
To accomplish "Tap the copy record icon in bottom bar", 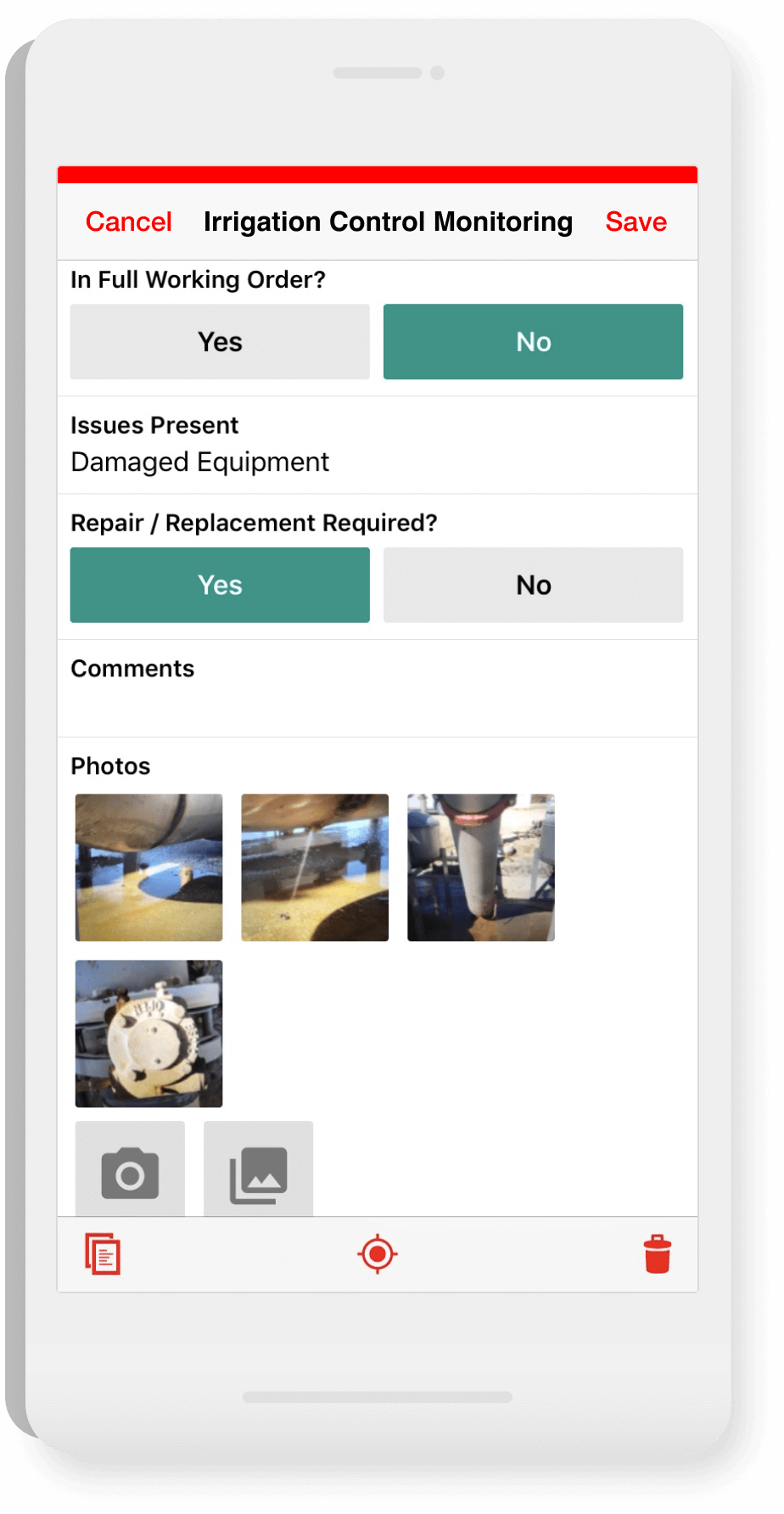I will point(103,1254).
